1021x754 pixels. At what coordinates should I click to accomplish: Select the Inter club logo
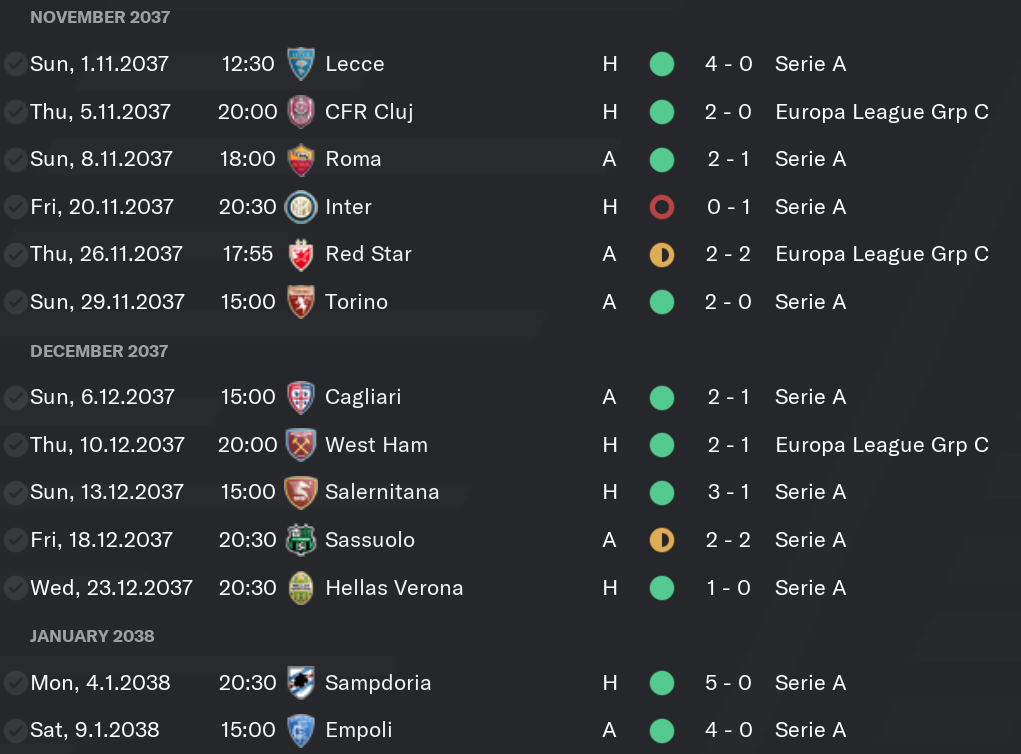point(301,207)
